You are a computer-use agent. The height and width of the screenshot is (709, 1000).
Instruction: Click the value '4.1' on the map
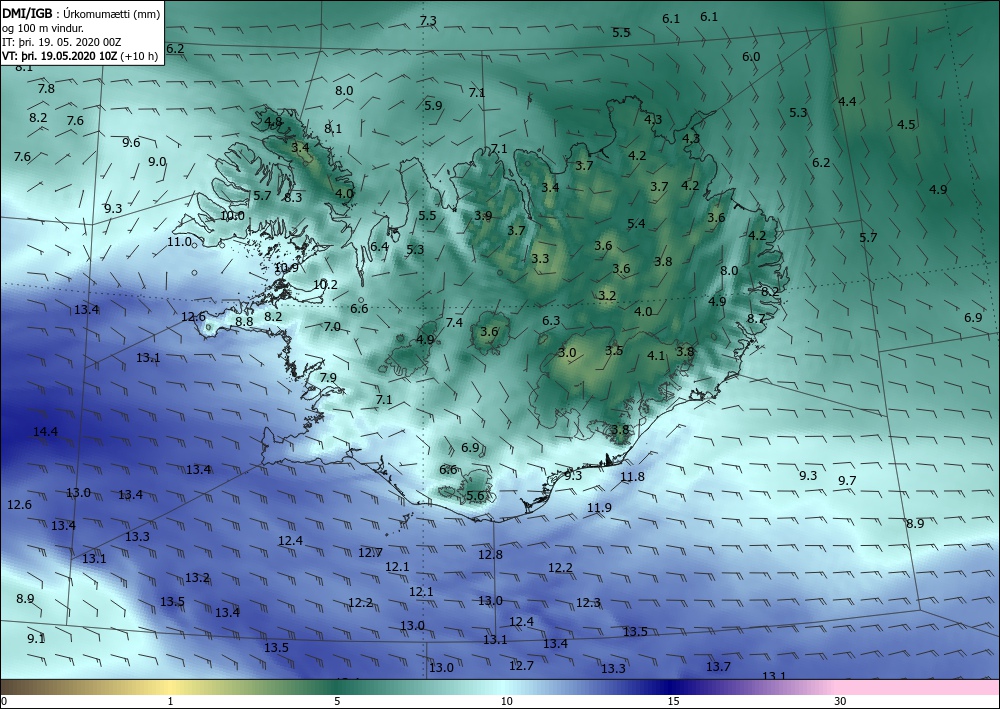656,356
